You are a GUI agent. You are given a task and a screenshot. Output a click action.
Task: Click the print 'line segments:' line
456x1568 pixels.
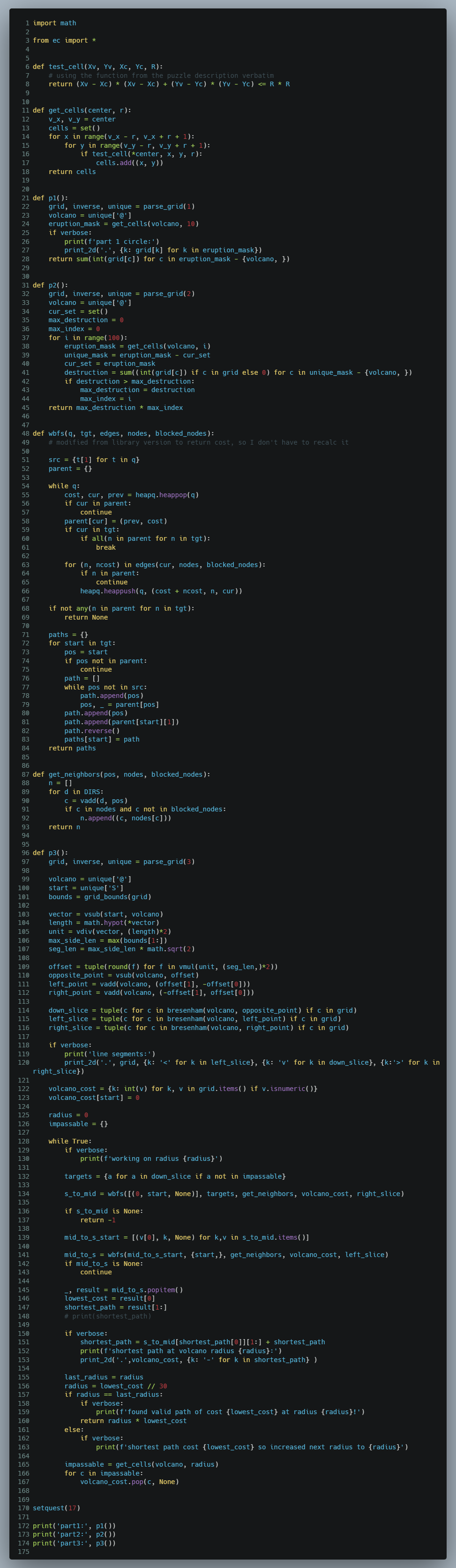(110, 1053)
